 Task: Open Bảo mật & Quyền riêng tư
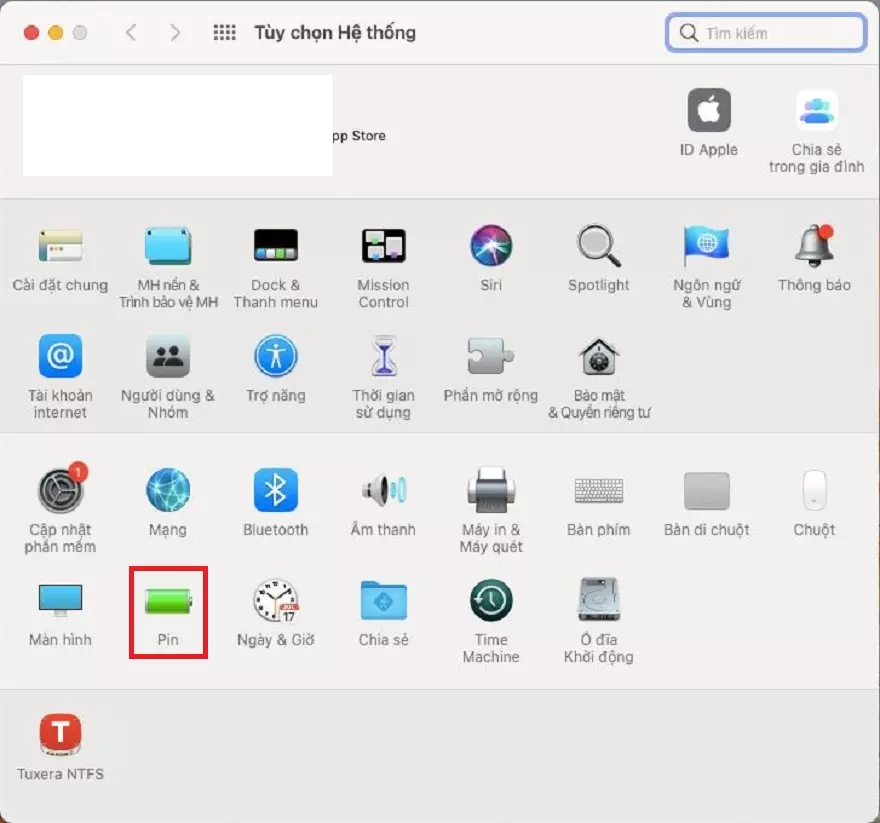pyautogui.click(x=598, y=357)
